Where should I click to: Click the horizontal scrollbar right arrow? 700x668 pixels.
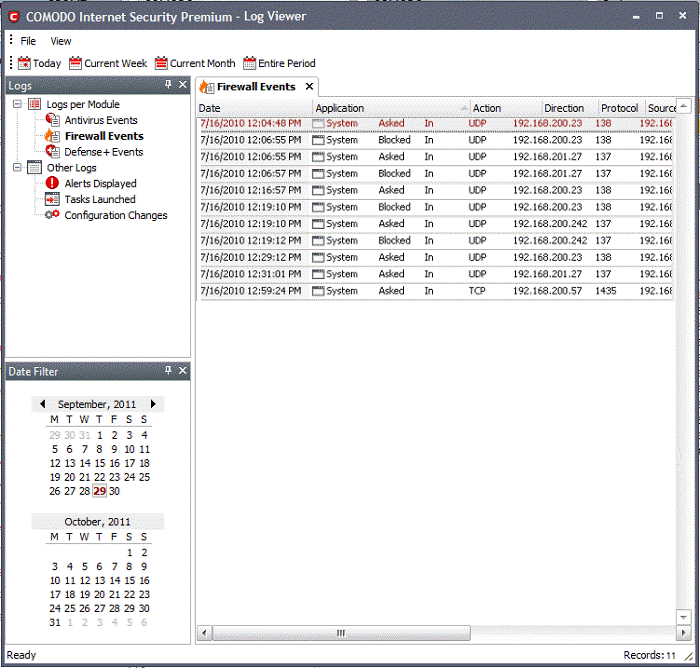point(683,633)
